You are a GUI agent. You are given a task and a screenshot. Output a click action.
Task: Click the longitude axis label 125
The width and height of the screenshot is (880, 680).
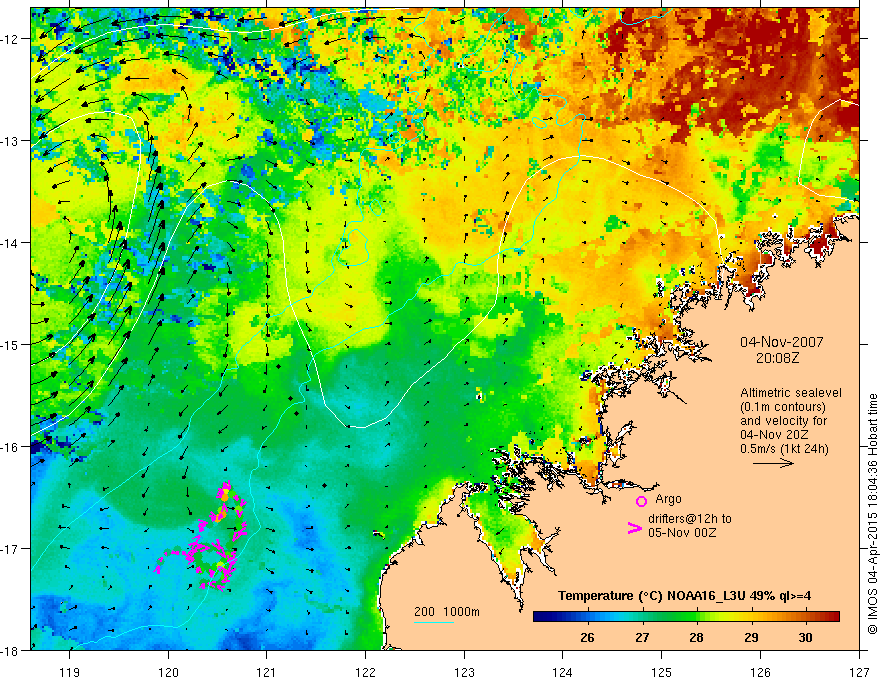662,672
